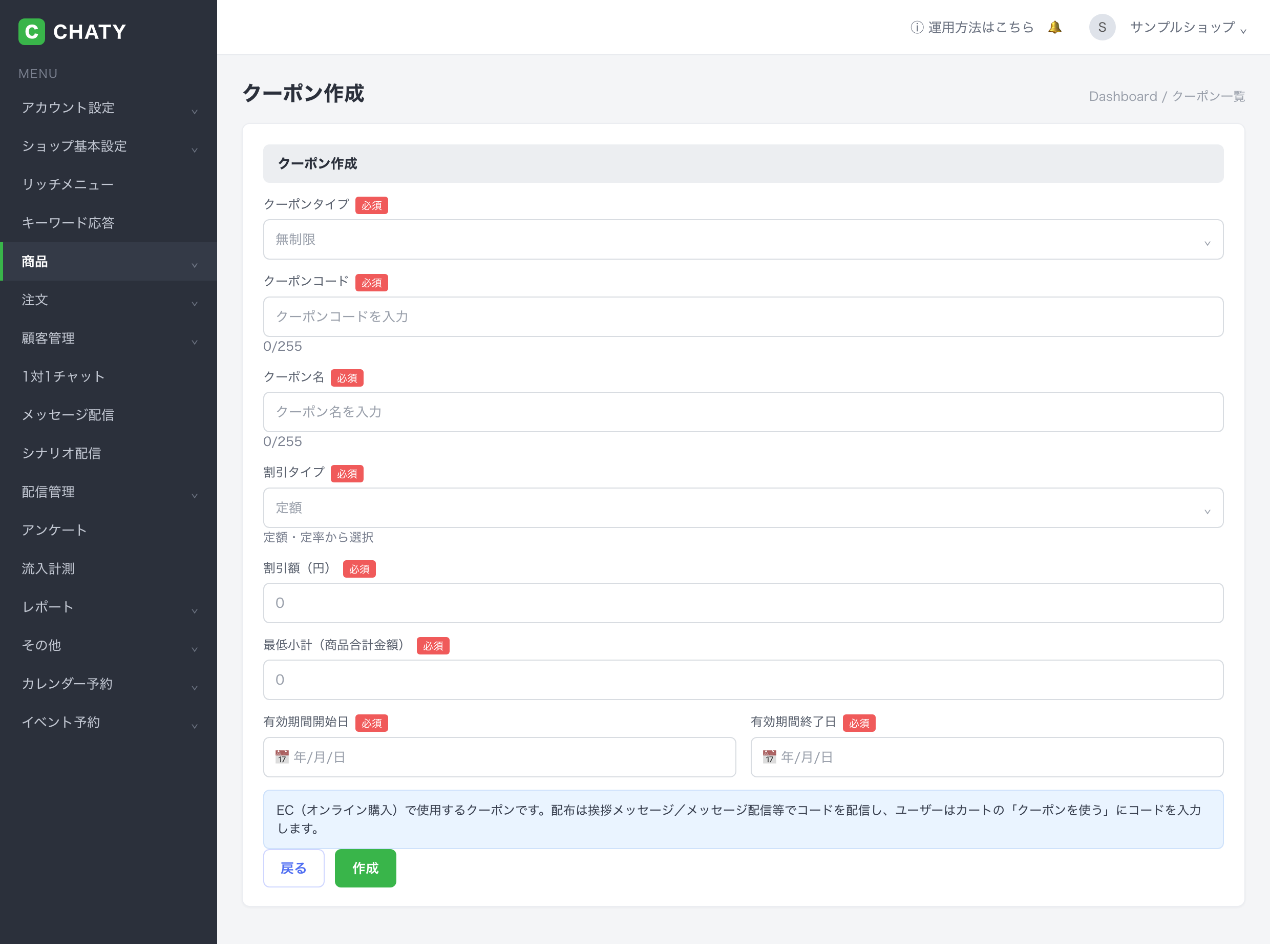The height and width of the screenshot is (952, 1270).
Task: Open 流入計測 menu item
Action: [109, 568]
